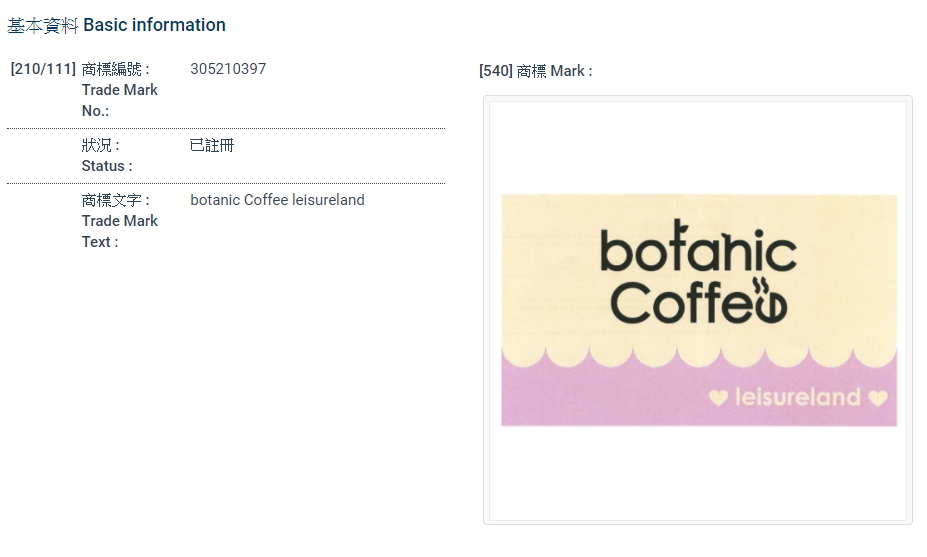Click the steaming coffee cup letter in logo
The image size is (927, 557).
pyautogui.click(x=769, y=301)
